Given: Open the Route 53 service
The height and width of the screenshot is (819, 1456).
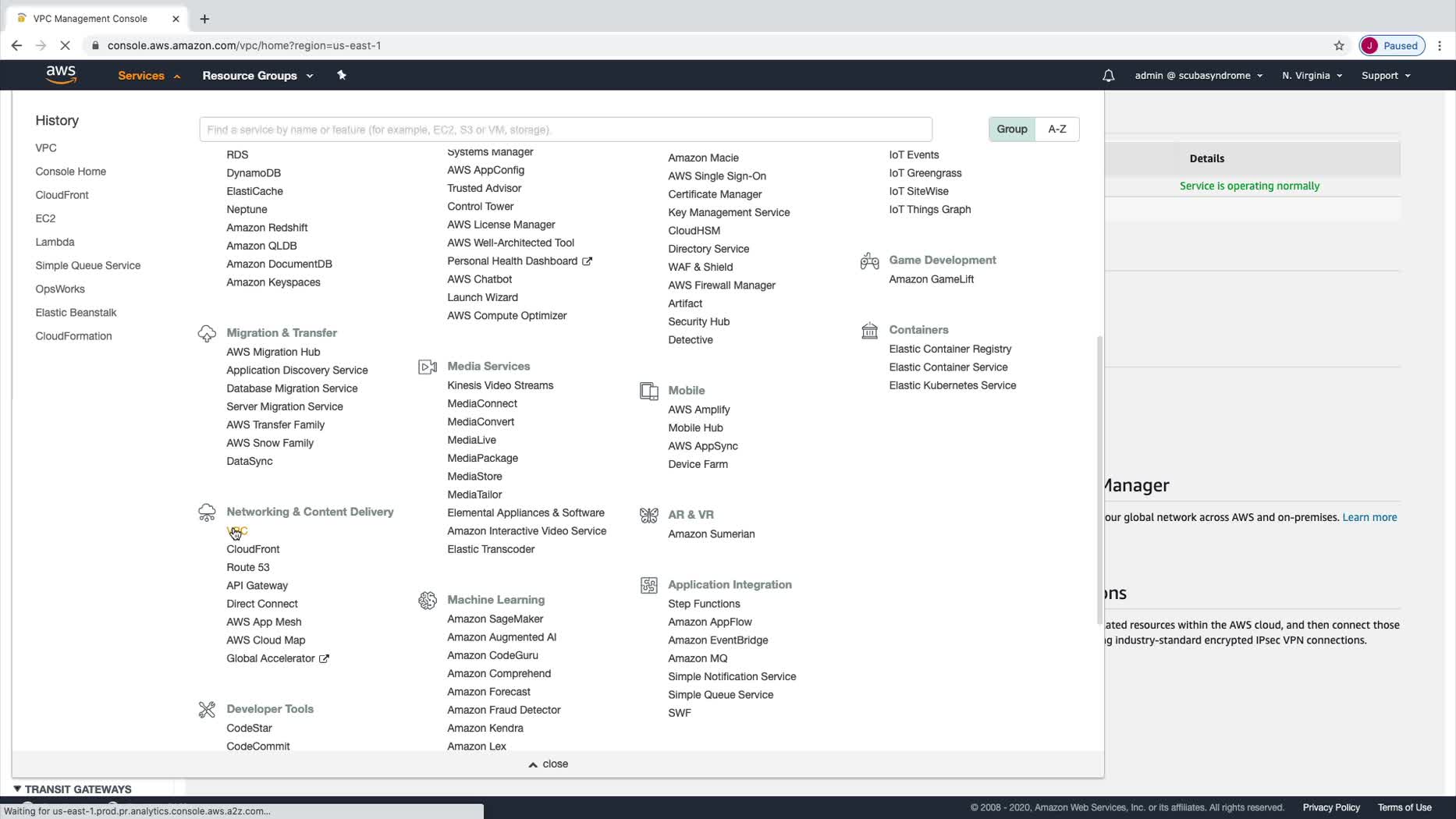Looking at the screenshot, I should [248, 568].
